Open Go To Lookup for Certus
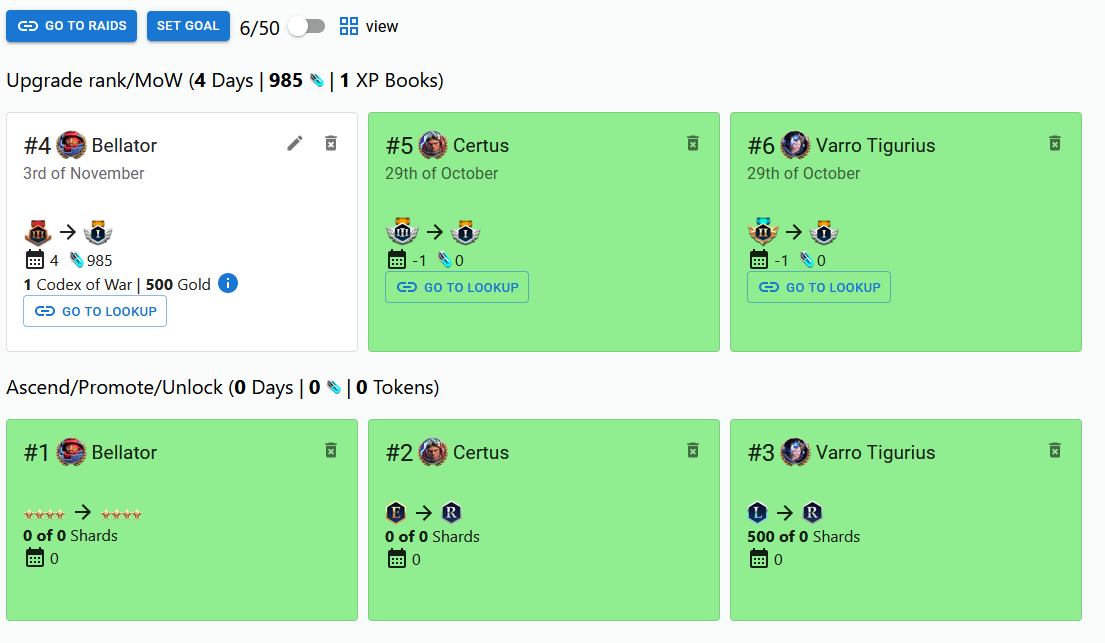Screen dimensions: 1105x643 tap(457, 287)
